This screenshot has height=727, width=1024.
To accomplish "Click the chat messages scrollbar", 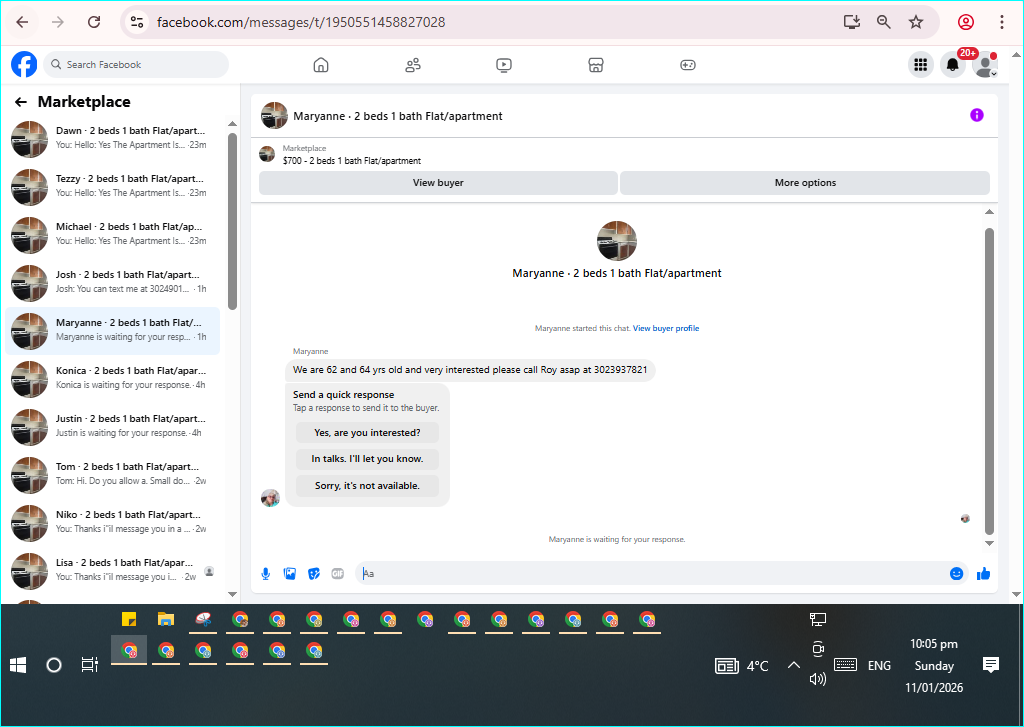I will [989, 381].
